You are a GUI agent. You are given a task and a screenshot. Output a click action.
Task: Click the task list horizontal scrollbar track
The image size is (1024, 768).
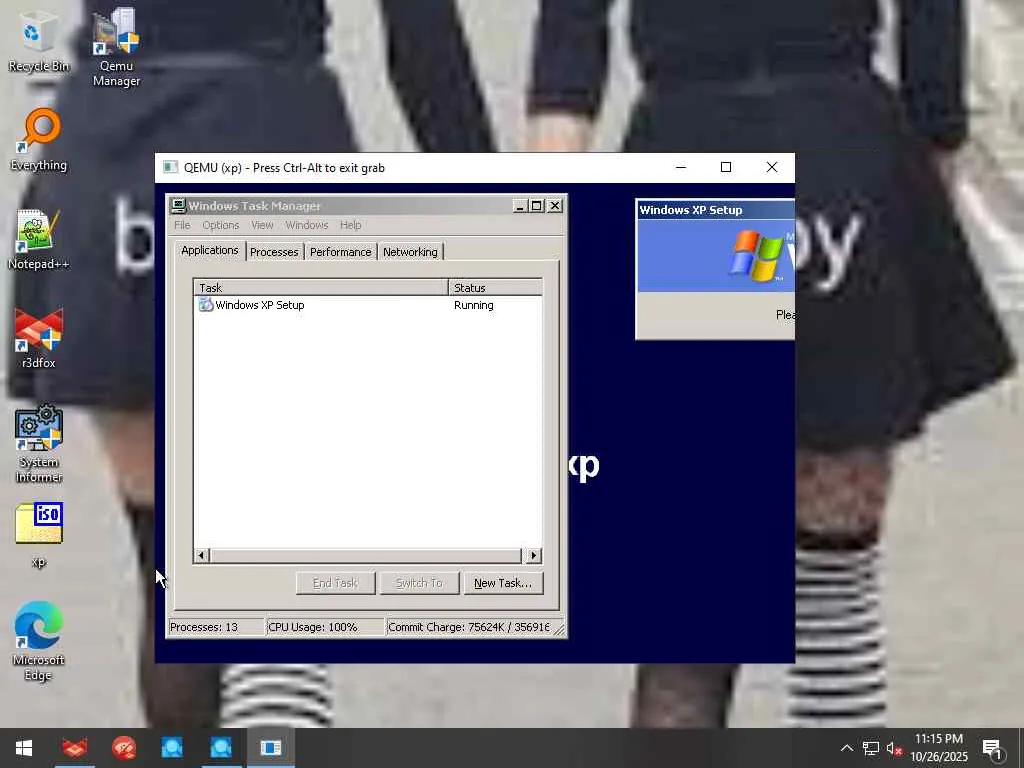click(367, 556)
